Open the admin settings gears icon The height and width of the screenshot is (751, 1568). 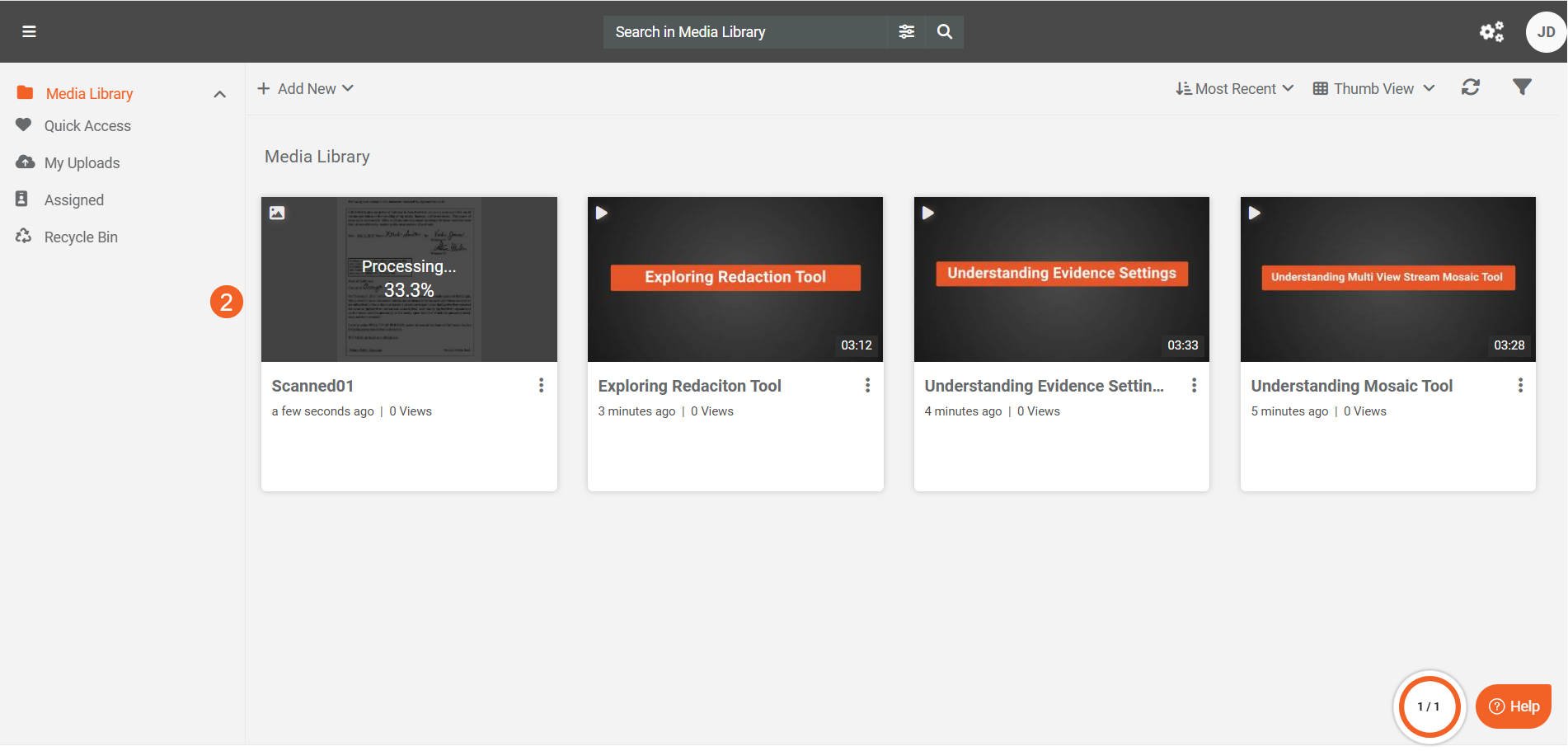point(1491,31)
